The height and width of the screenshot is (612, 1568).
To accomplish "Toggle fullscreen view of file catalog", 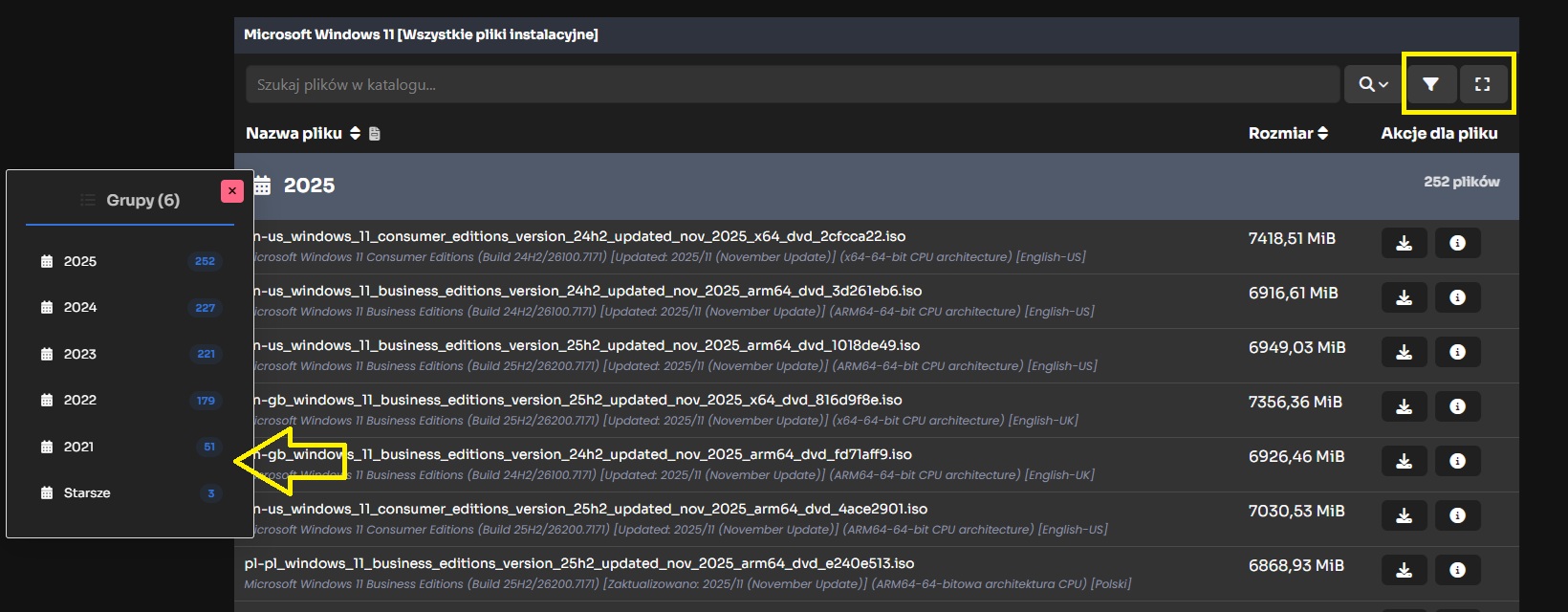I will [x=1482, y=84].
